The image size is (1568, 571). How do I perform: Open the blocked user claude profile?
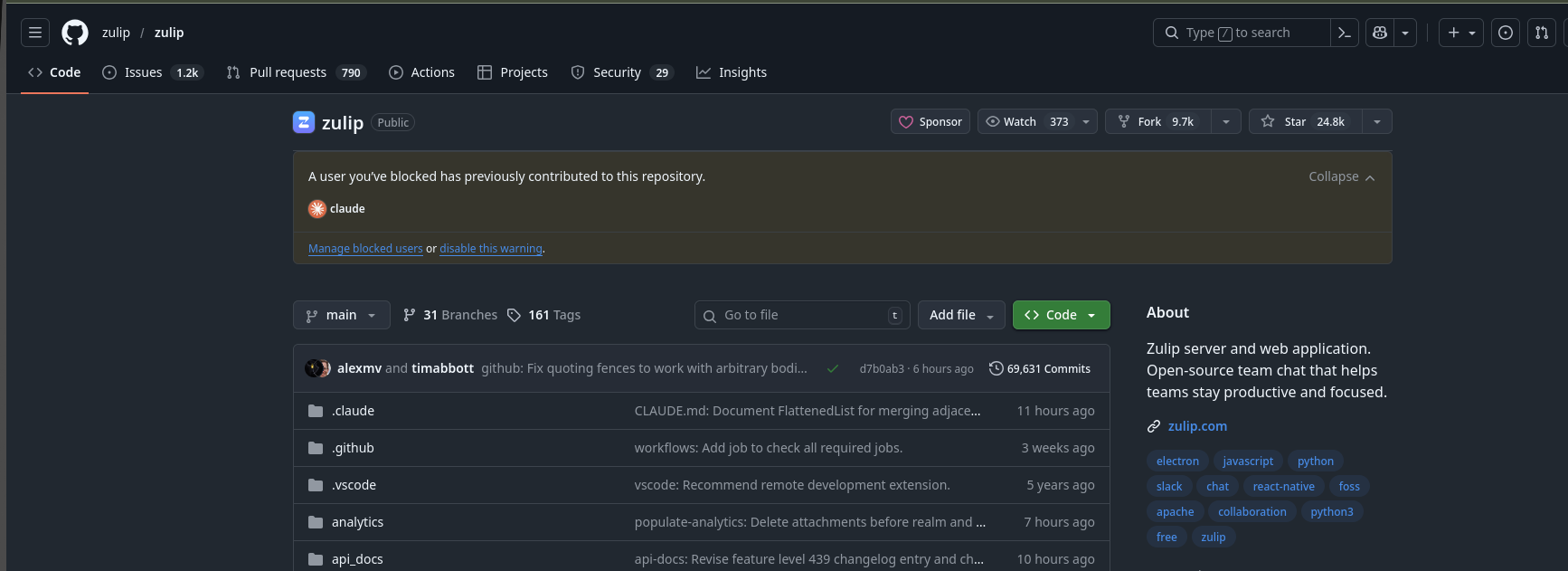[x=347, y=209]
